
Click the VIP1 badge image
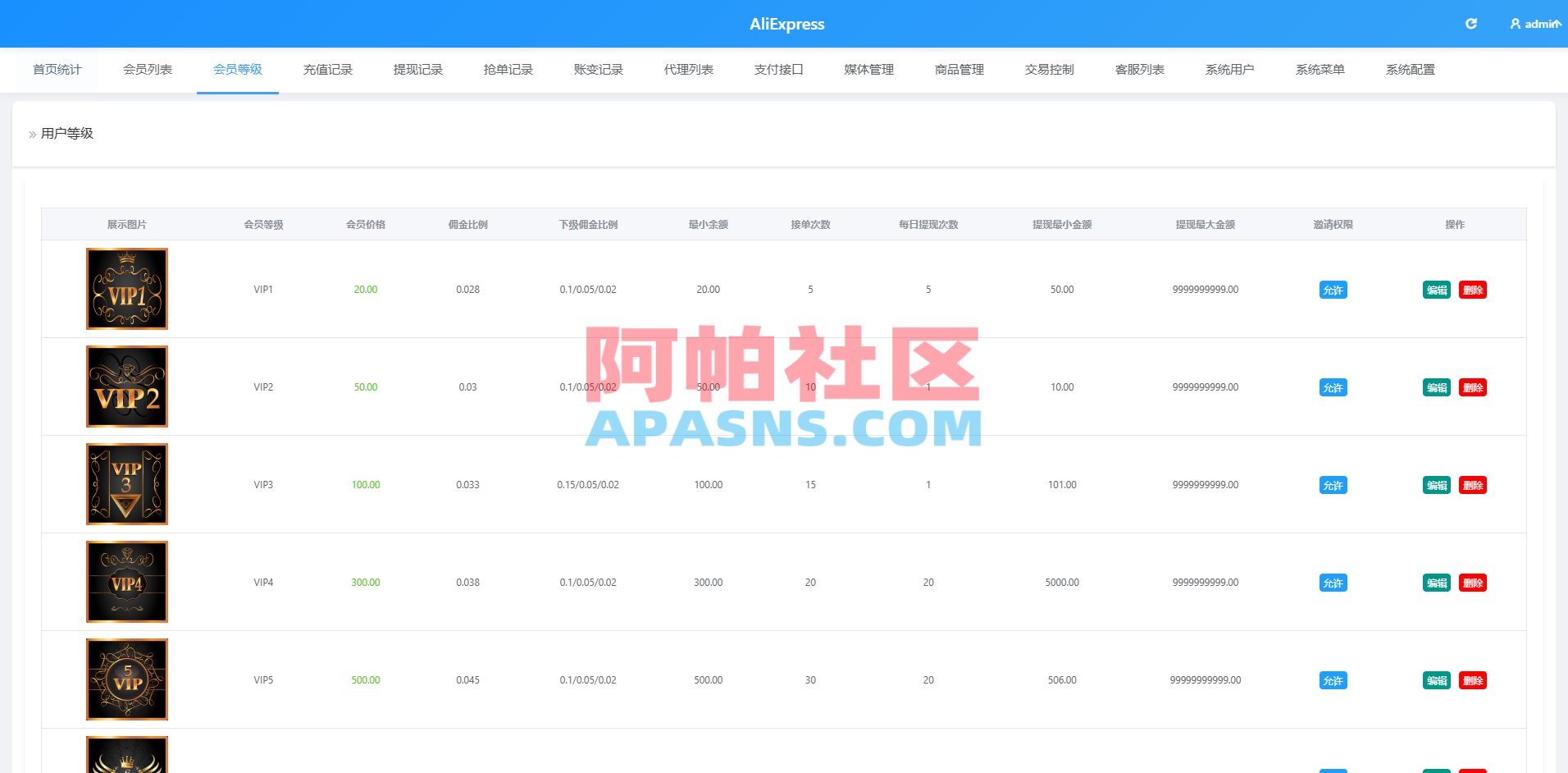pyautogui.click(x=127, y=289)
